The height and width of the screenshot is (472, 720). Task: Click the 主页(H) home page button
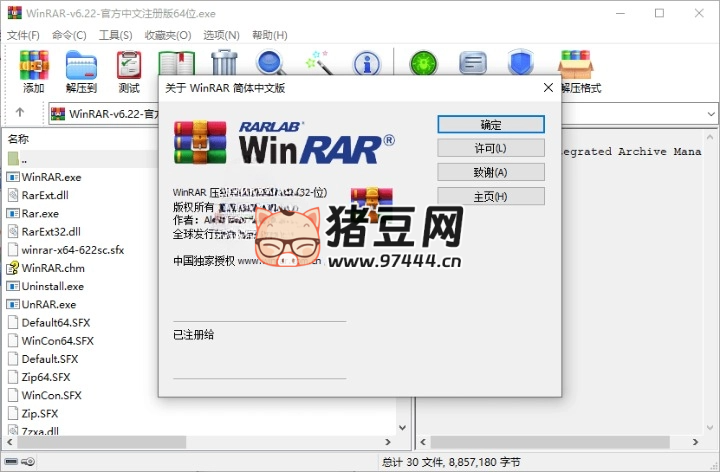pyautogui.click(x=490, y=196)
